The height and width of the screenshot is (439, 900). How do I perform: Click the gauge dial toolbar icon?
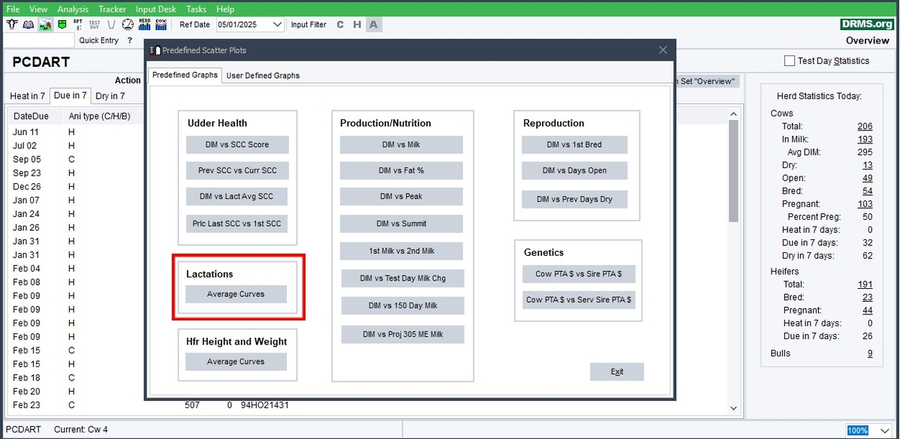[128, 25]
